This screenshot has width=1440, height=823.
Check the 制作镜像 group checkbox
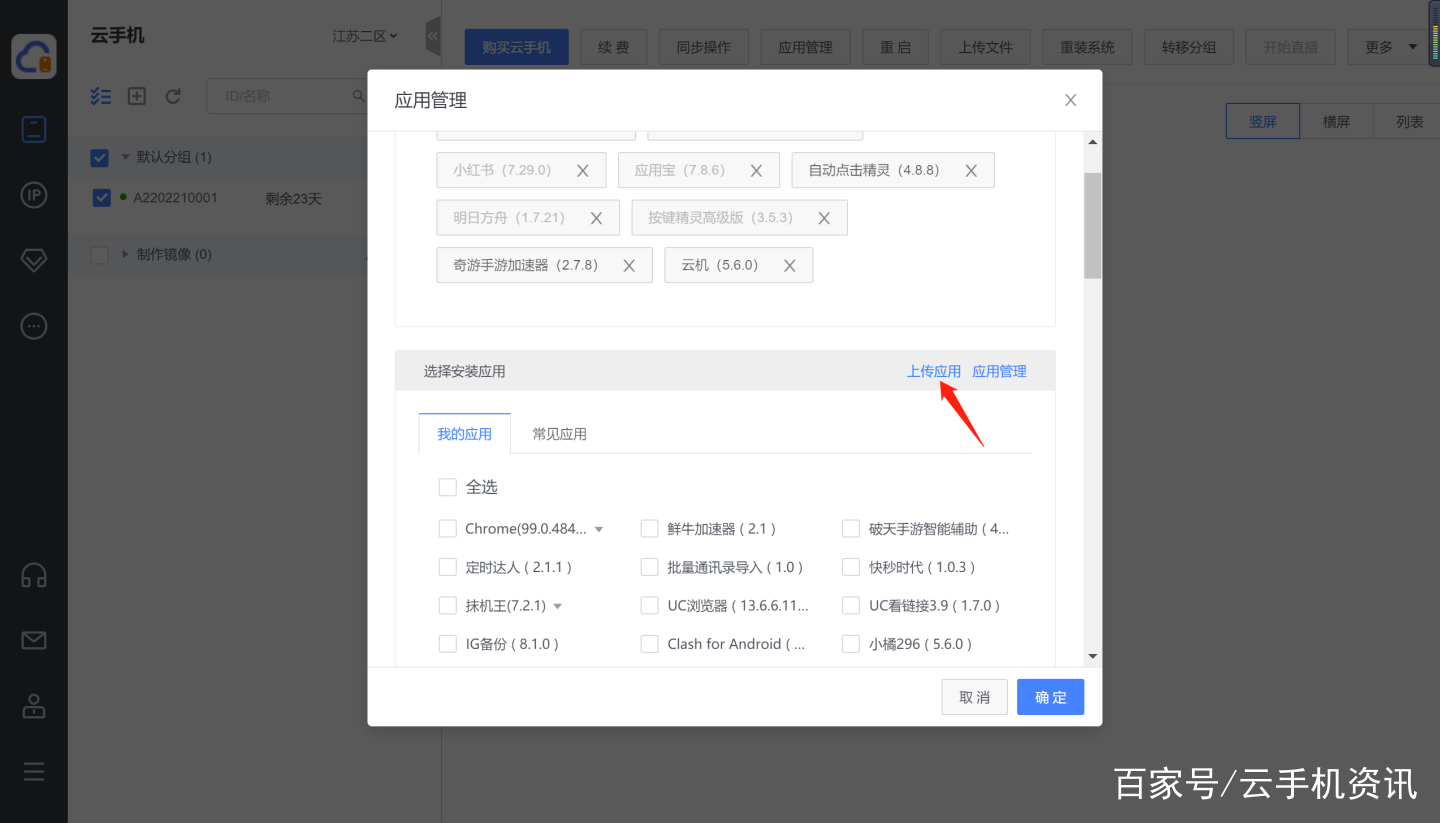tap(100, 255)
